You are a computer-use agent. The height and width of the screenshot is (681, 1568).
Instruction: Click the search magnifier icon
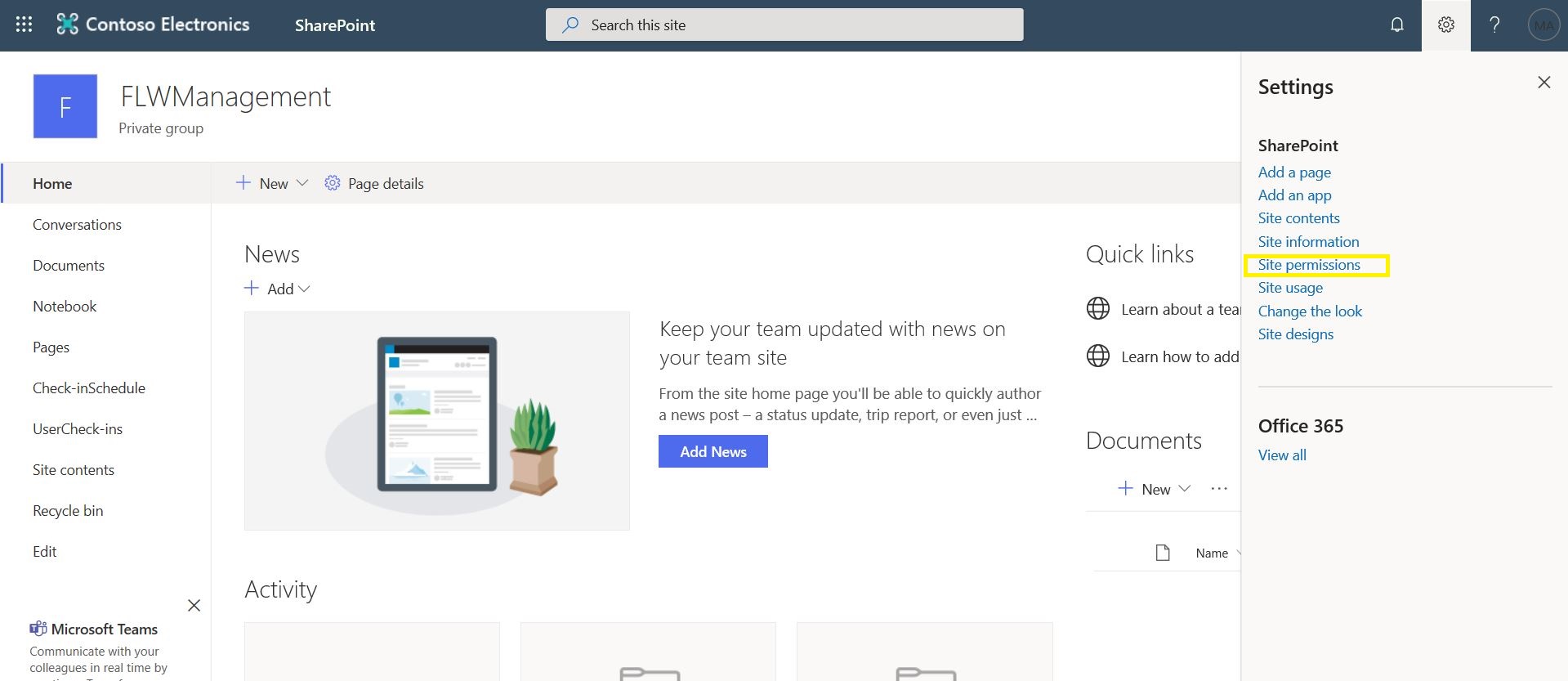pos(570,25)
